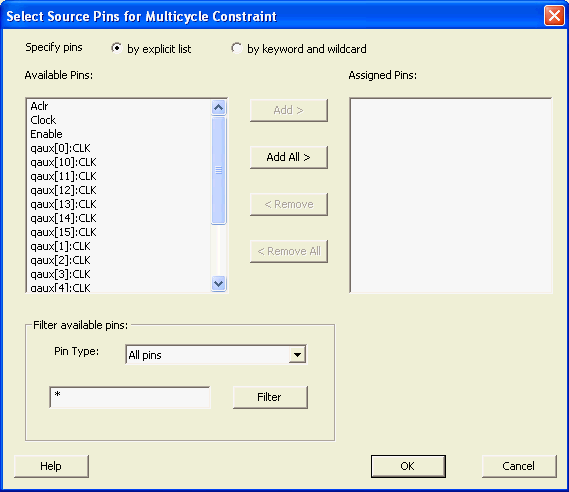Image resolution: width=569 pixels, height=492 pixels.
Task: Click the Filter button
Action: coord(270,397)
